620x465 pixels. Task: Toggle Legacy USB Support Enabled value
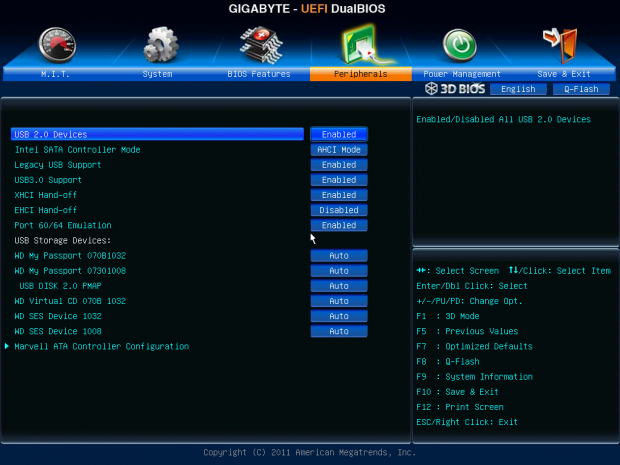coord(339,164)
